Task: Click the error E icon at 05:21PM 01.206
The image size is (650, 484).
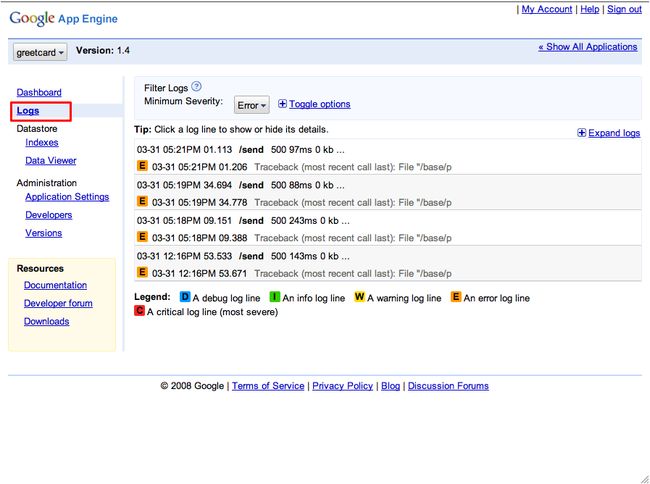Action: (142, 166)
